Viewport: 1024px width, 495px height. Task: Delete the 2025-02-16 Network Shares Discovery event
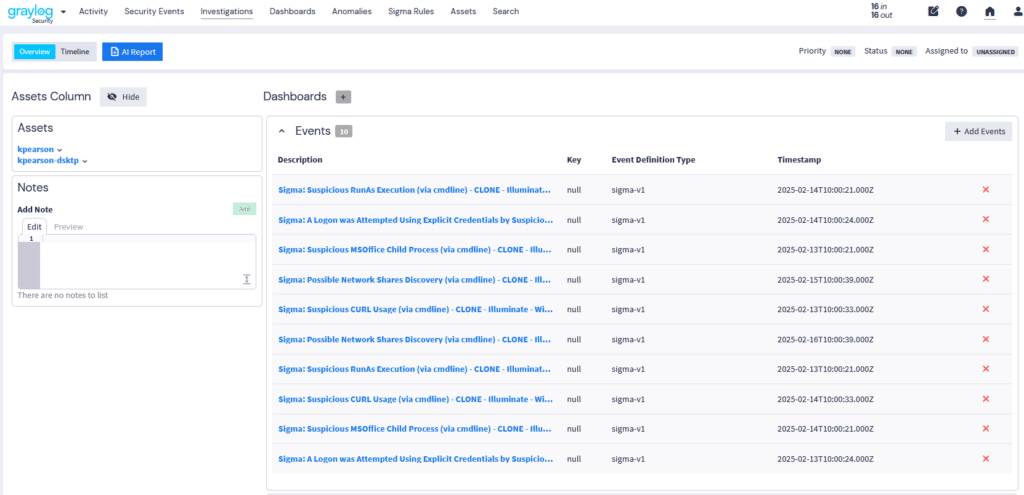tap(985, 339)
